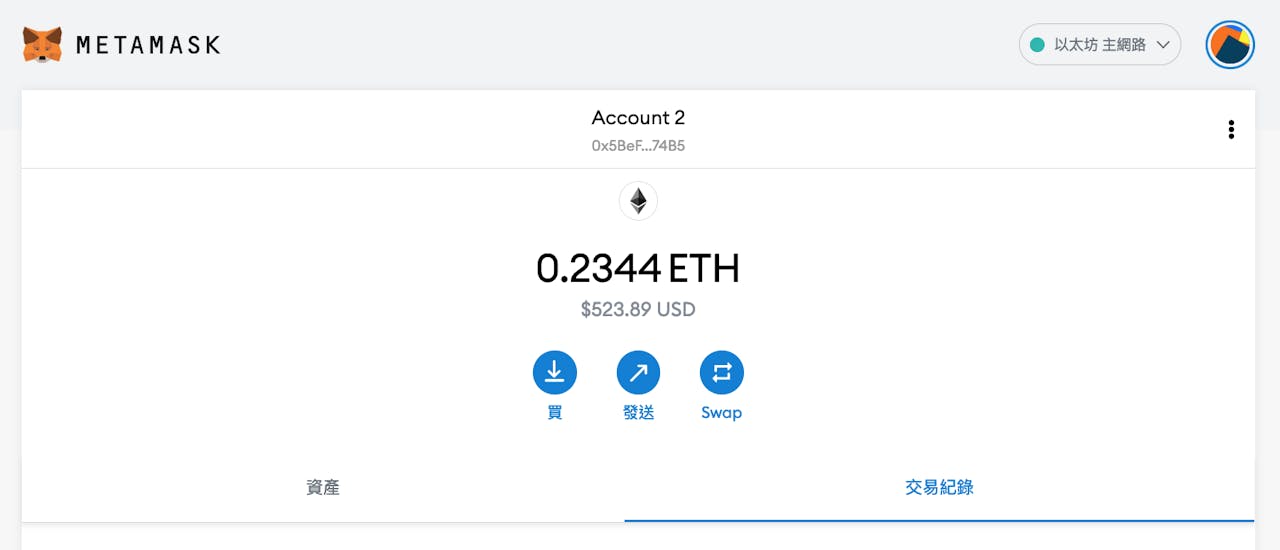
Task: Click the Account 2 name to copy address
Action: [638, 118]
